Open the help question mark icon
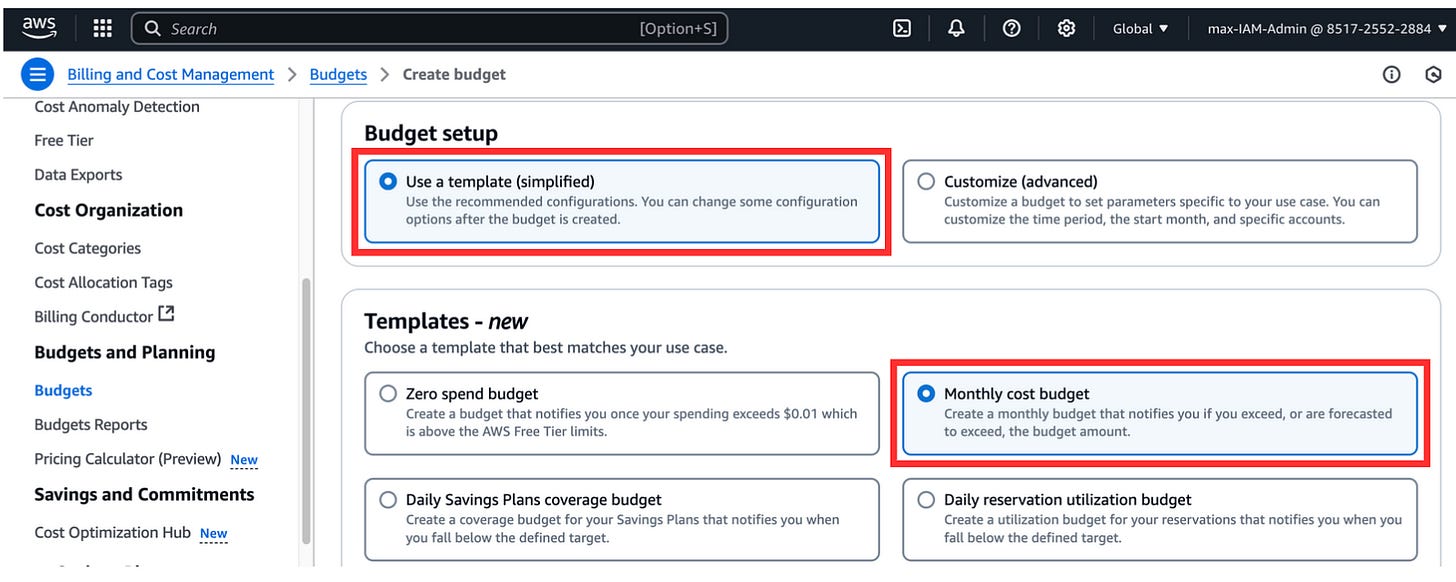Image resolution: width=1456 pixels, height=582 pixels. 1011,29
